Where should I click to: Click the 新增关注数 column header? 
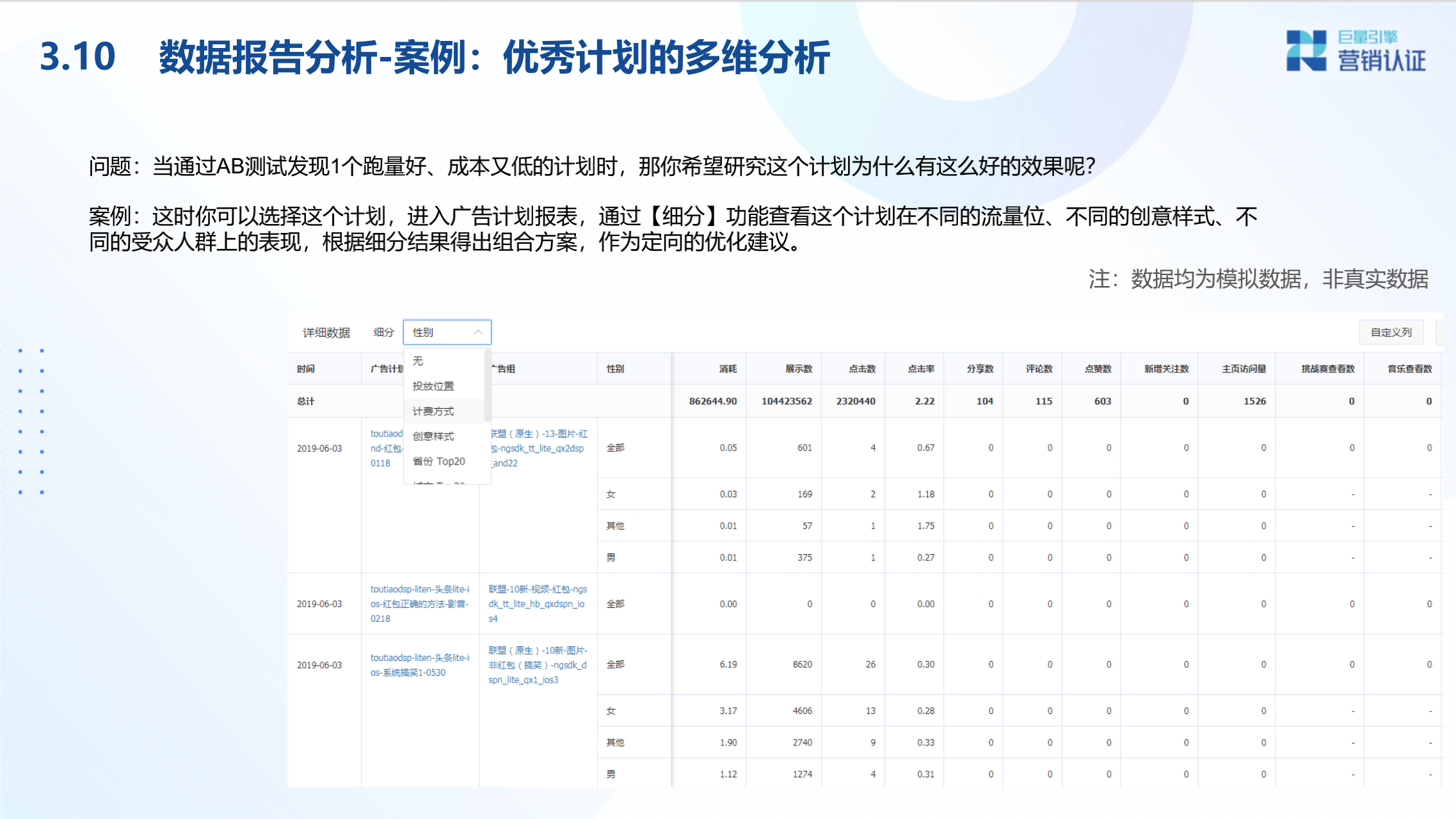pyautogui.click(x=1166, y=369)
